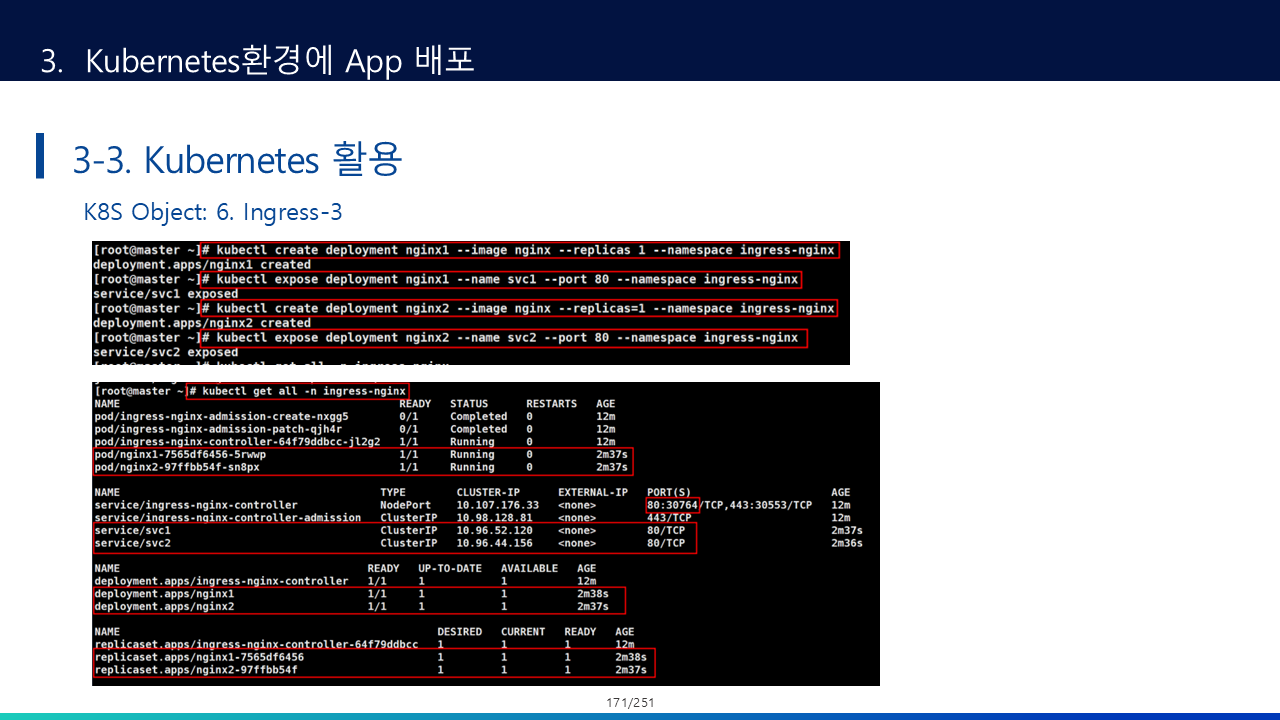Click cluster IP "10.107.176.33"
The width and height of the screenshot is (1280, 720).
[497, 505]
